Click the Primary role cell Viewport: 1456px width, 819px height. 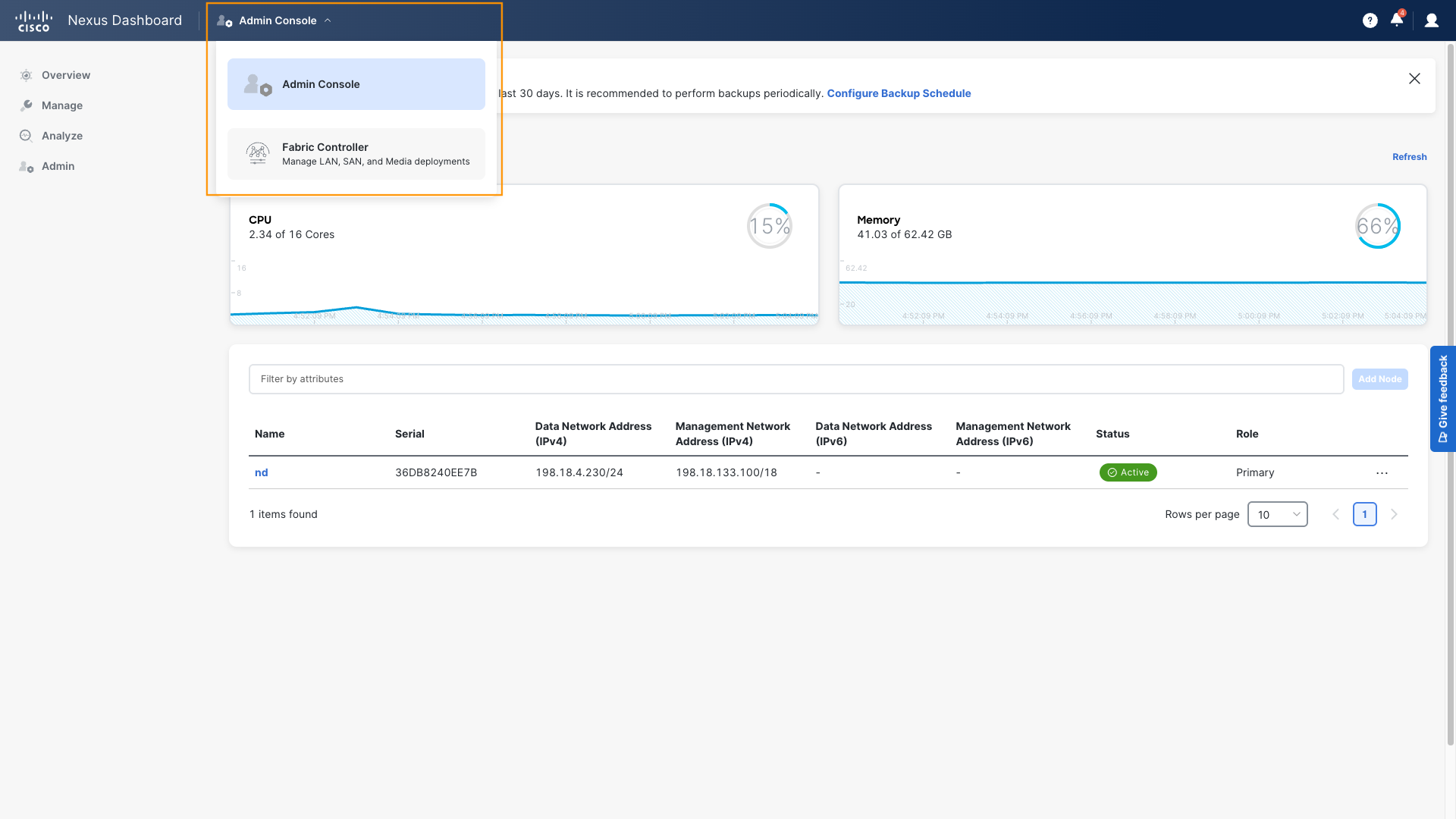tap(1255, 472)
